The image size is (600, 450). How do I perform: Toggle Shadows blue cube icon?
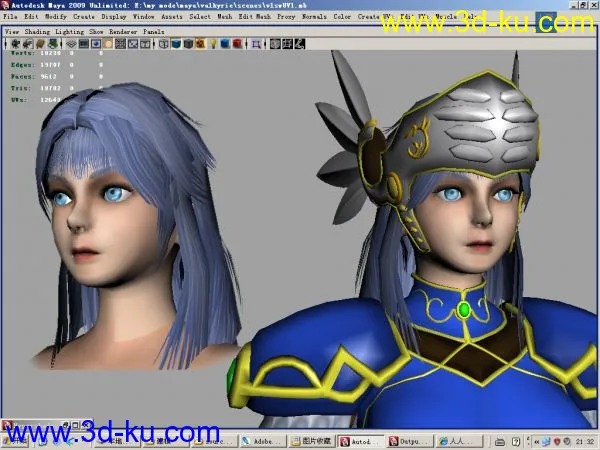pyautogui.click(x=225, y=44)
